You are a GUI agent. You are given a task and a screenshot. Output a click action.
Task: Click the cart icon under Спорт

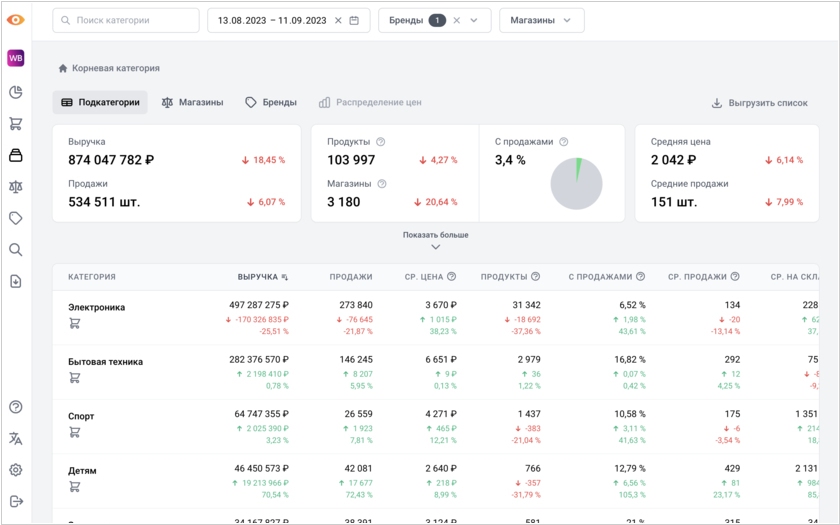(74, 432)
